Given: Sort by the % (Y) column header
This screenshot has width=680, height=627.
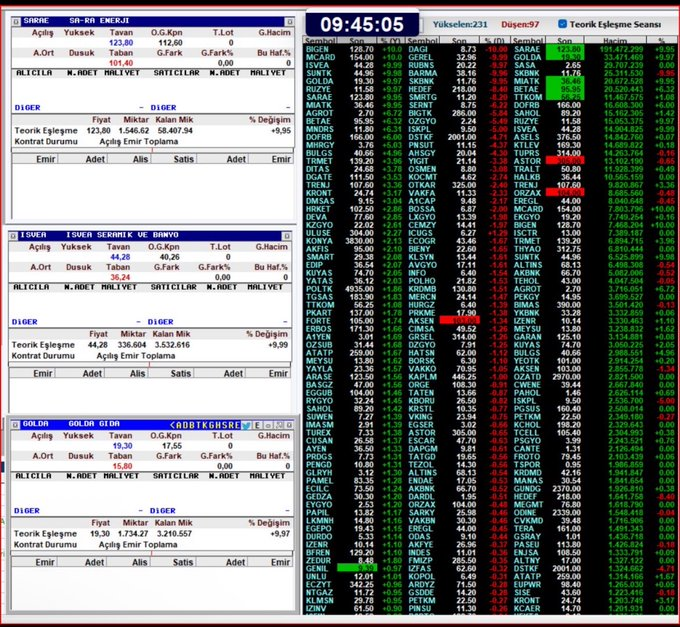Looking at the screenshot, I should [391, 41].
